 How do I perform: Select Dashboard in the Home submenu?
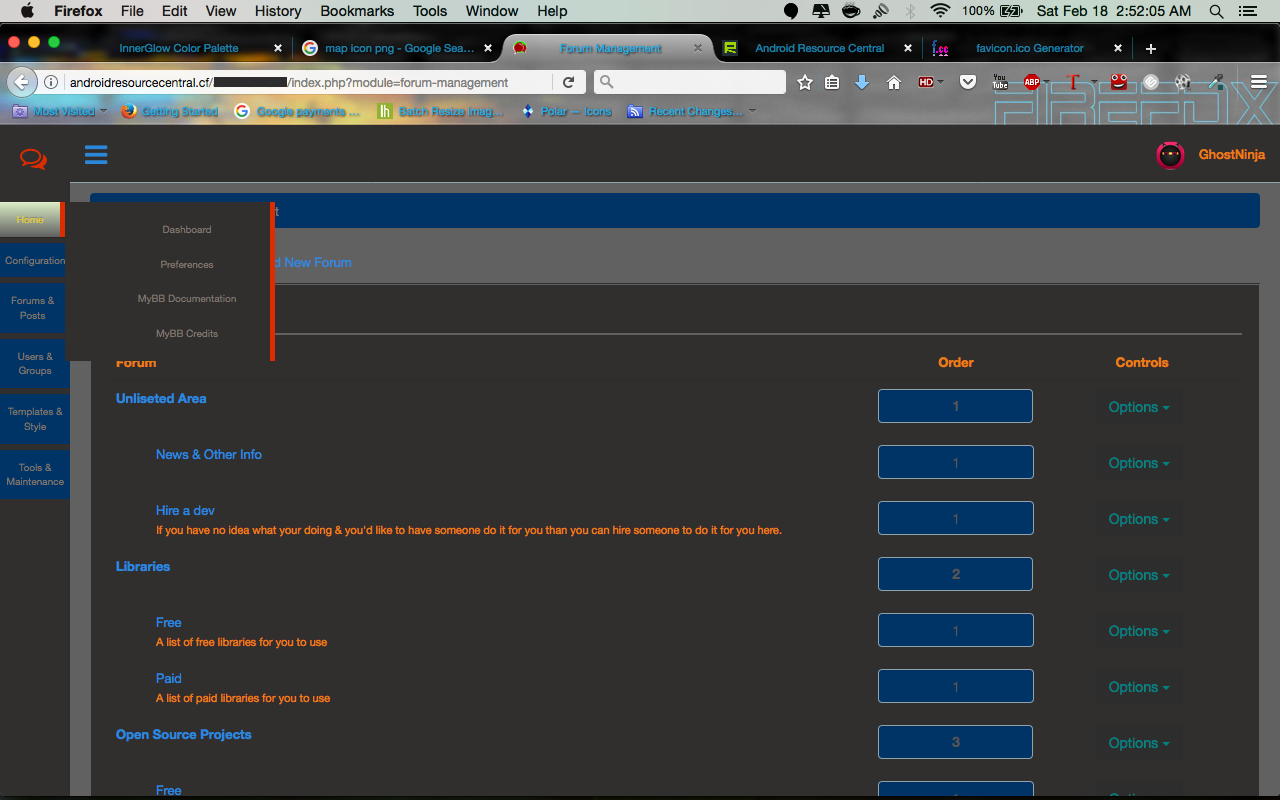pyautogui.click(x=187, y=230)
